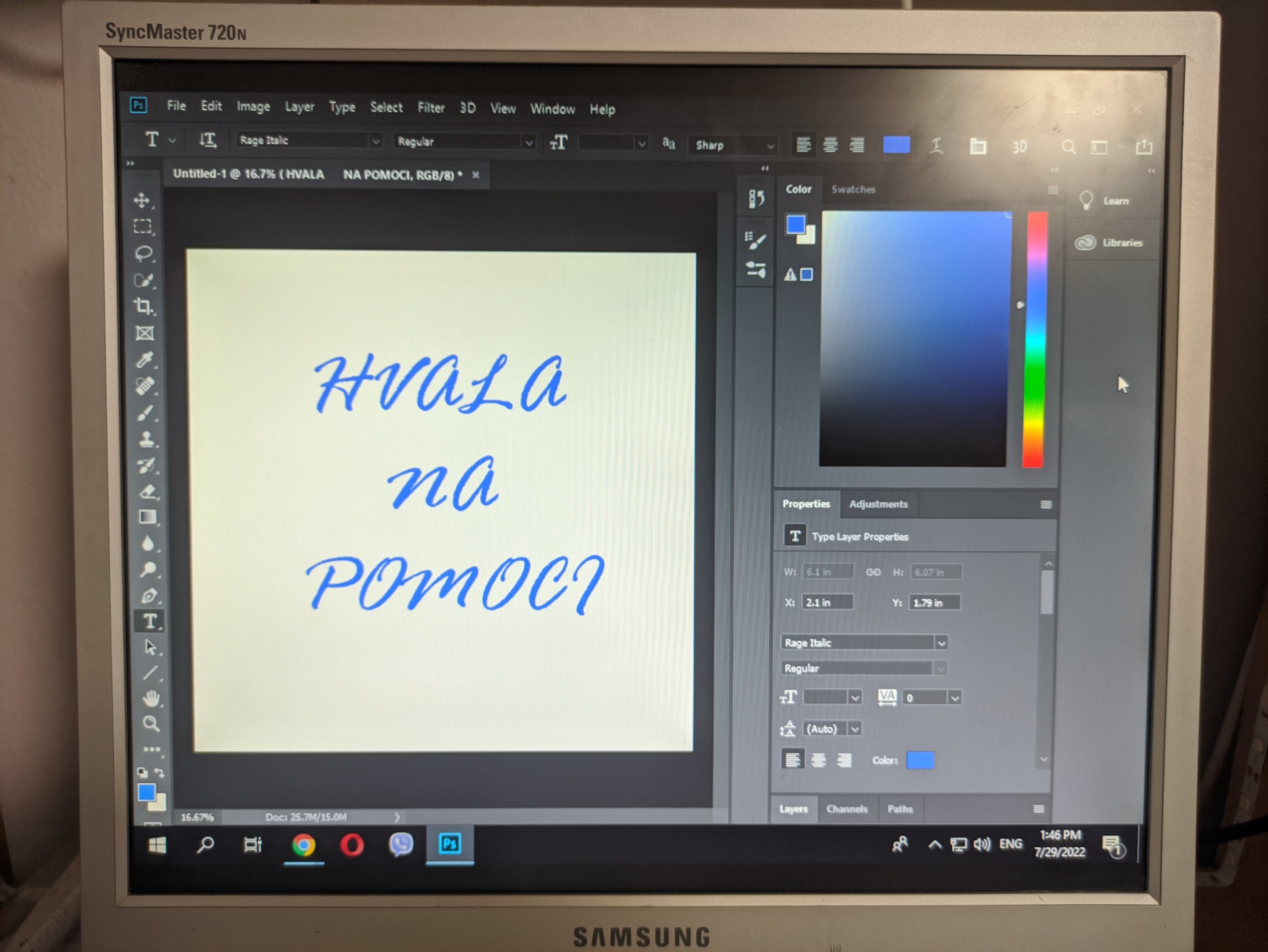The width and height of the screenshot is (1268, 952).
Task: Enable center text alignment in options bar
Action: (x=830, y=145)
